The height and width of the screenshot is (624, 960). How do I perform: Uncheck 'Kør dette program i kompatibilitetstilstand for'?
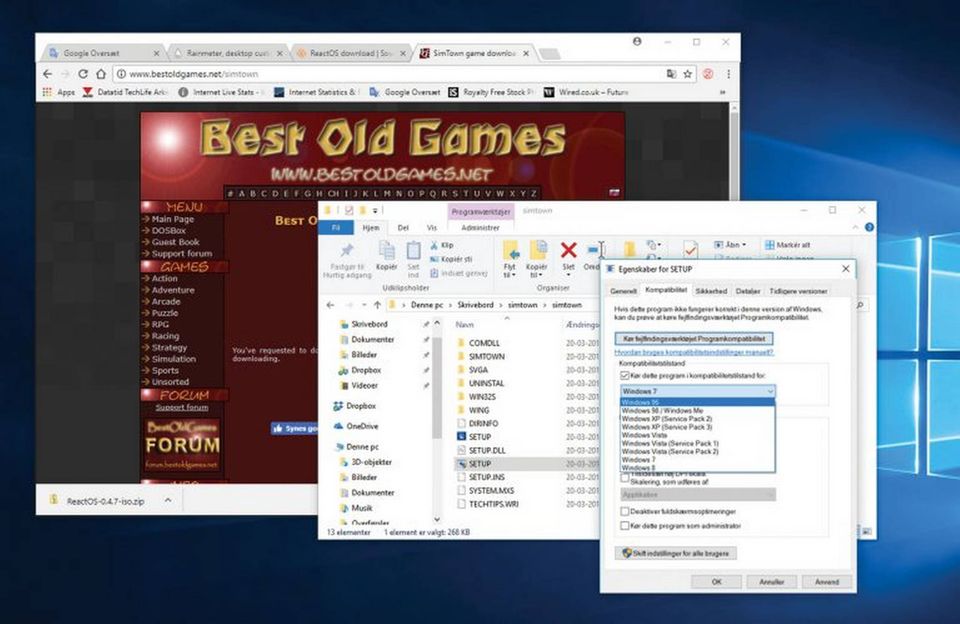(624, 375)
